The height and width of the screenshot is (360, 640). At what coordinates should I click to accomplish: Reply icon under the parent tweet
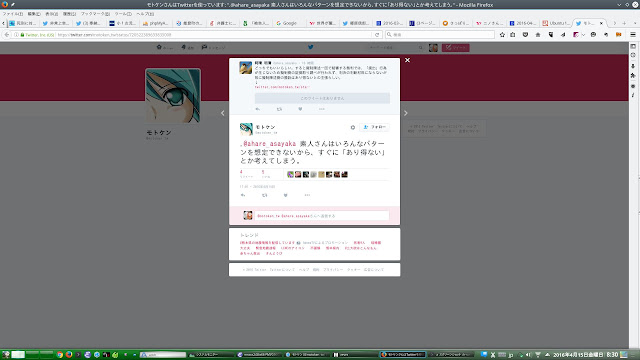point(258,109)
